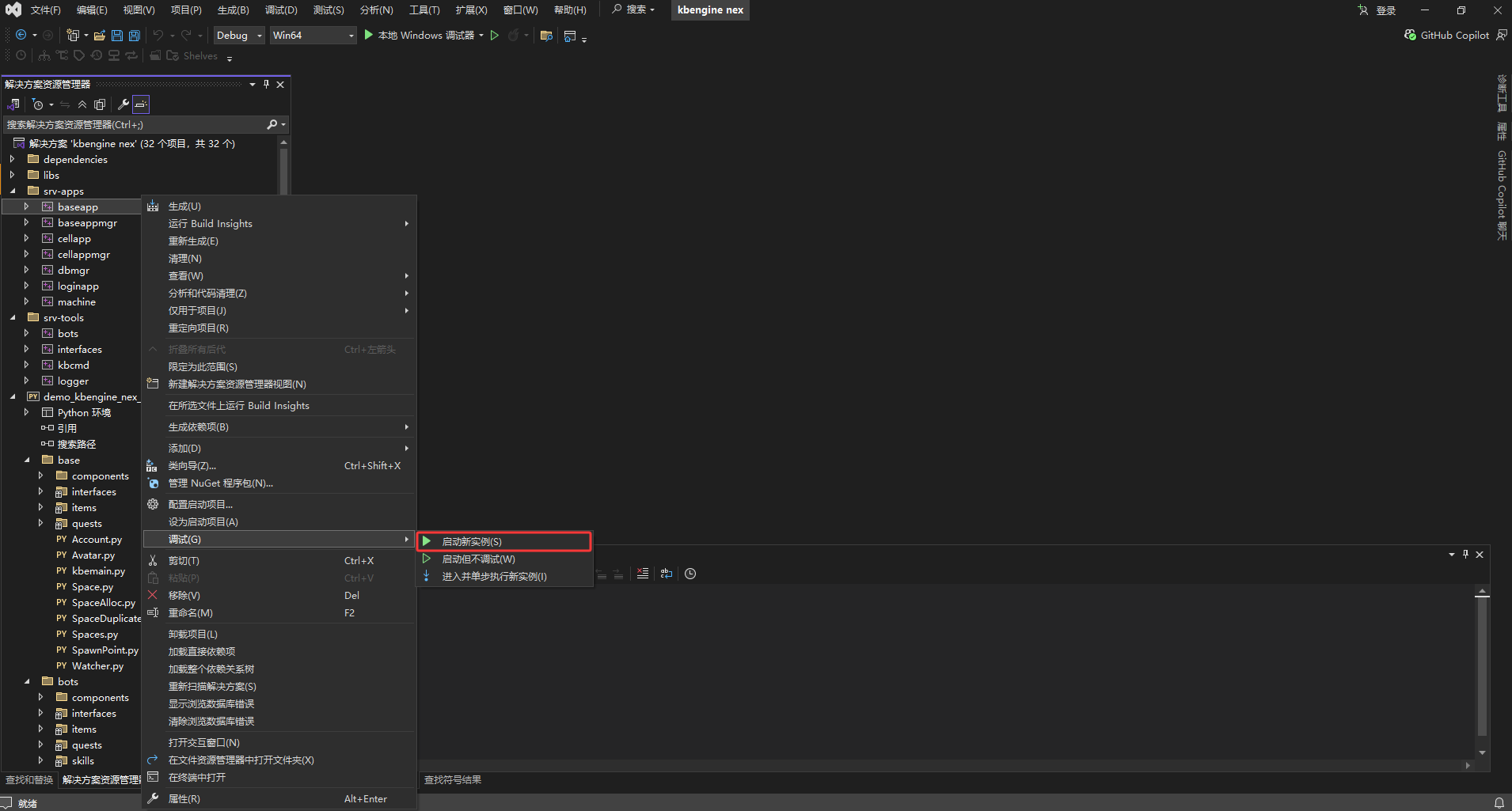Toggle word wrap in the output panel

667,574
